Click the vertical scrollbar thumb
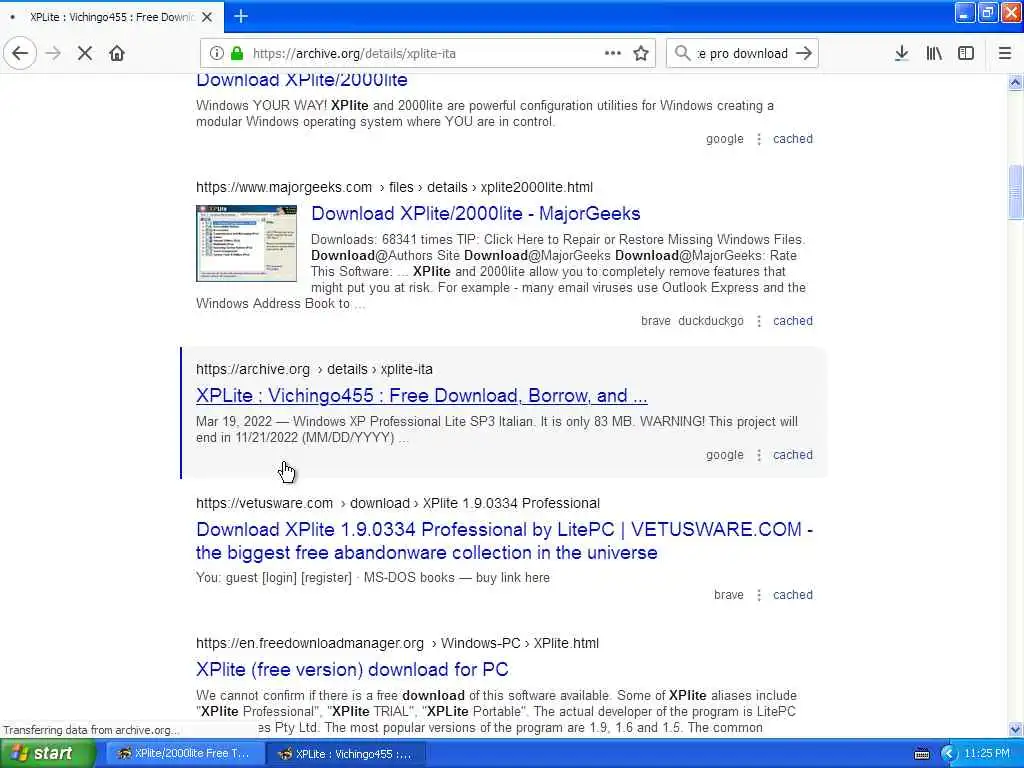 point(1015,193)
